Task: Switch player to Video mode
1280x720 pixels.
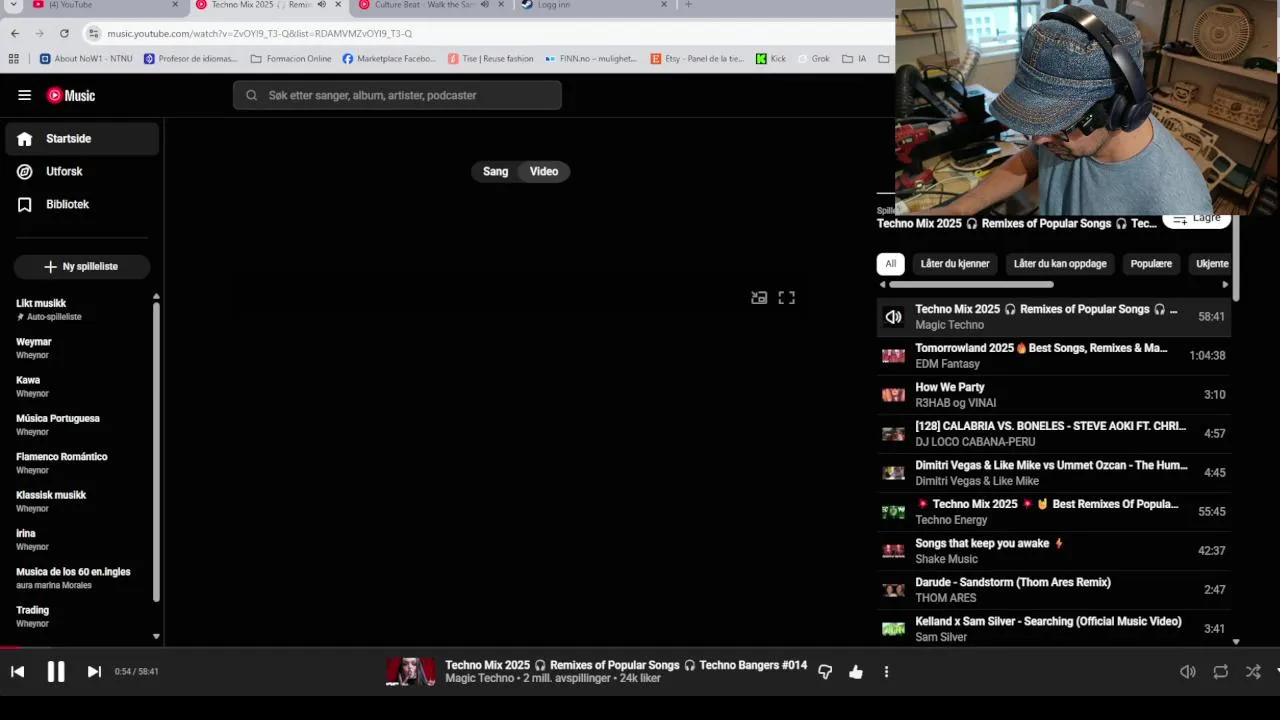Action: (544, 171)
